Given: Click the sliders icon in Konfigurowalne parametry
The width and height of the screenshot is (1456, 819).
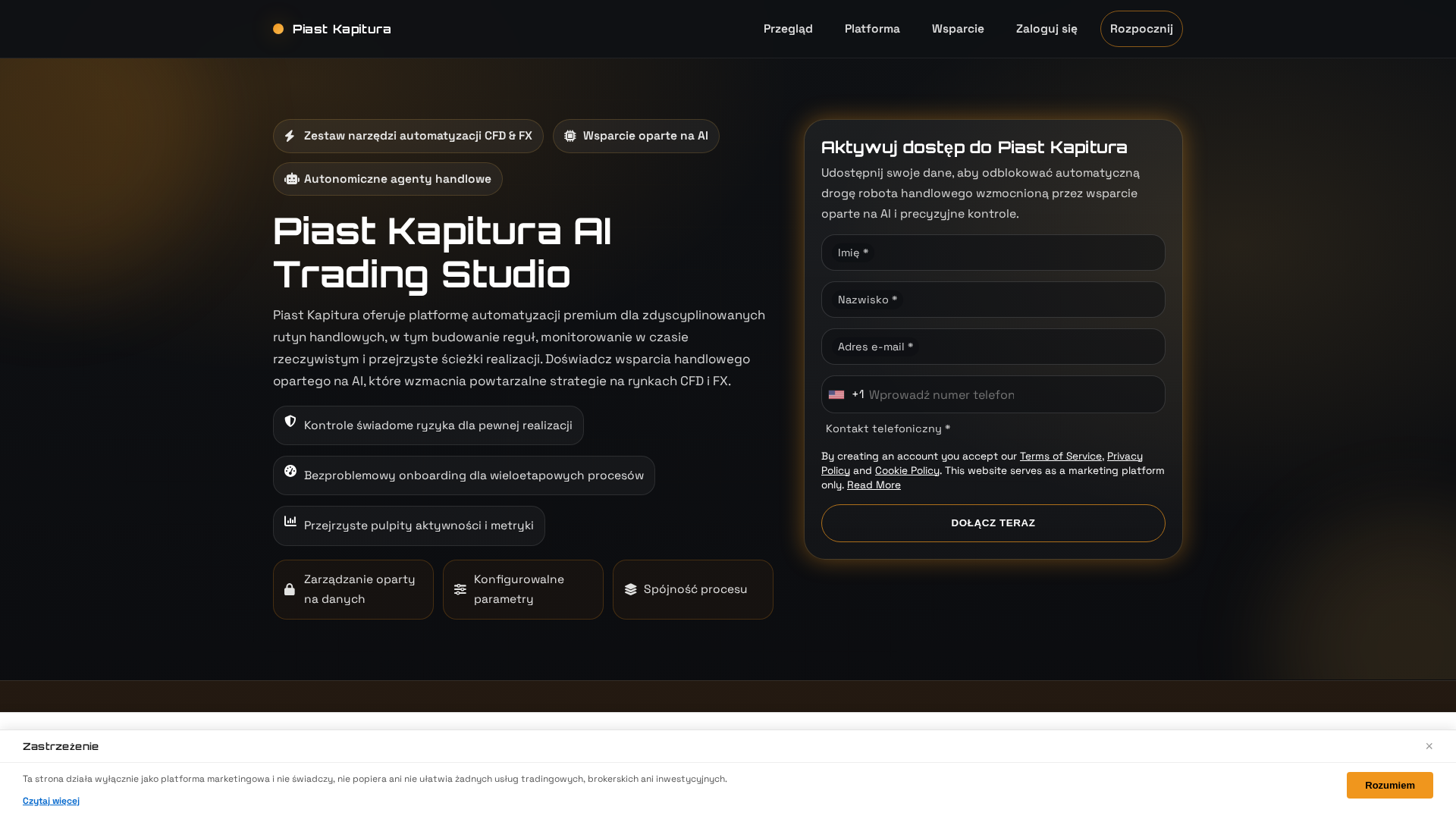Looking at the screenshot, I should [x=460, y=589].
